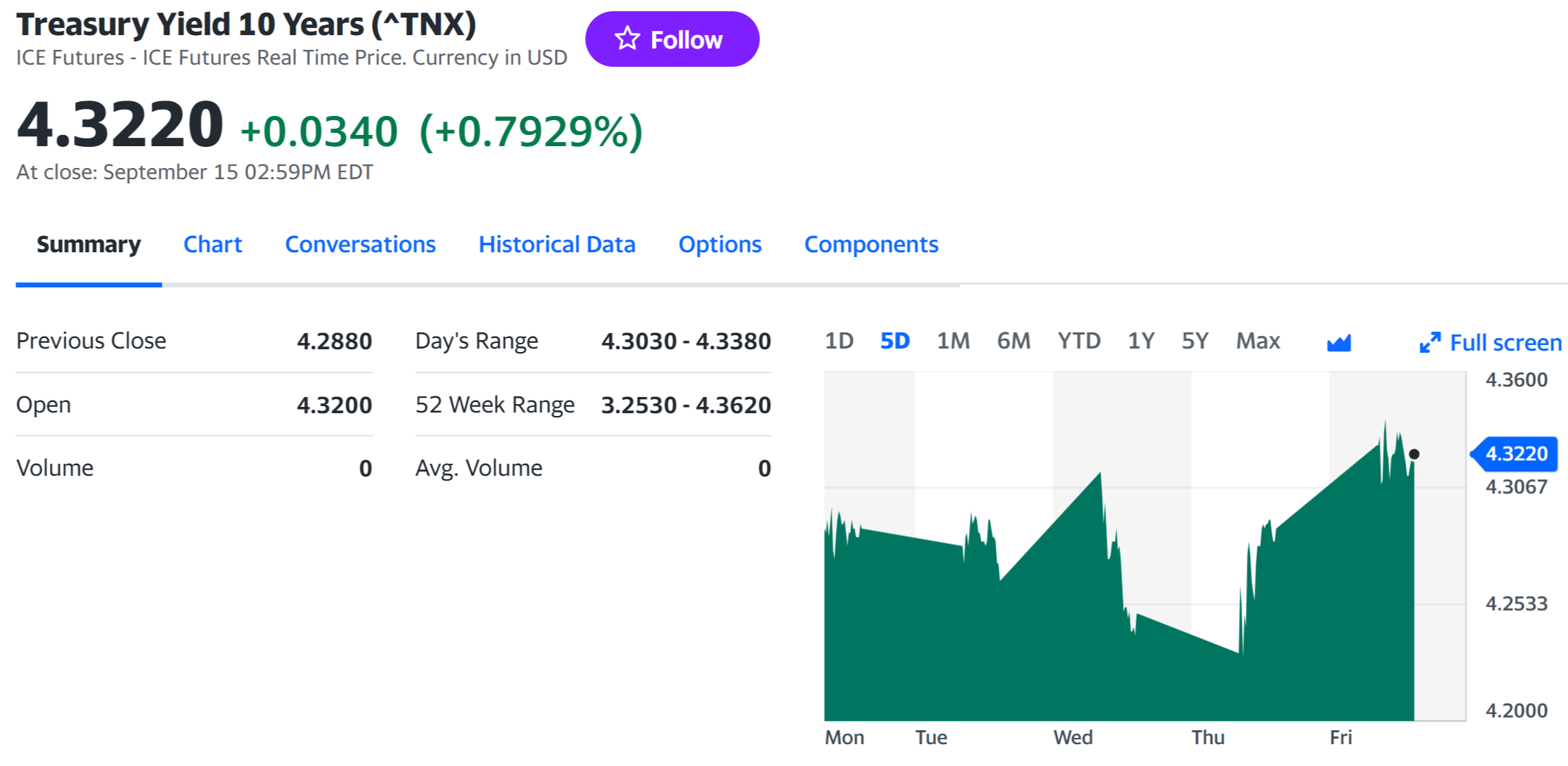
Task: Open the Historical Data tab
Action: point(557,245)
